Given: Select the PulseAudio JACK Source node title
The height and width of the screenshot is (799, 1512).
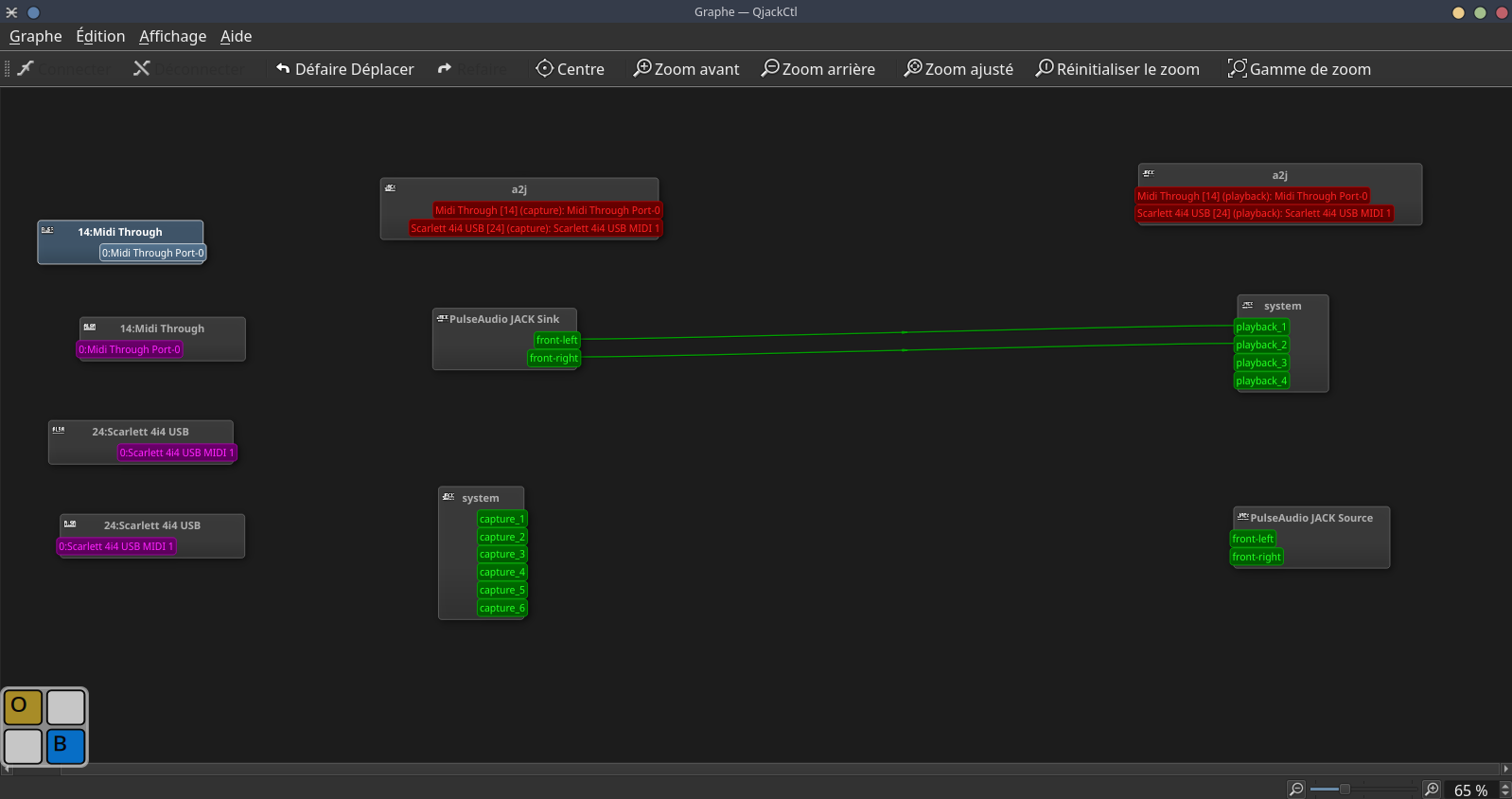Looking at the screenshot, I should point(1310,518).
